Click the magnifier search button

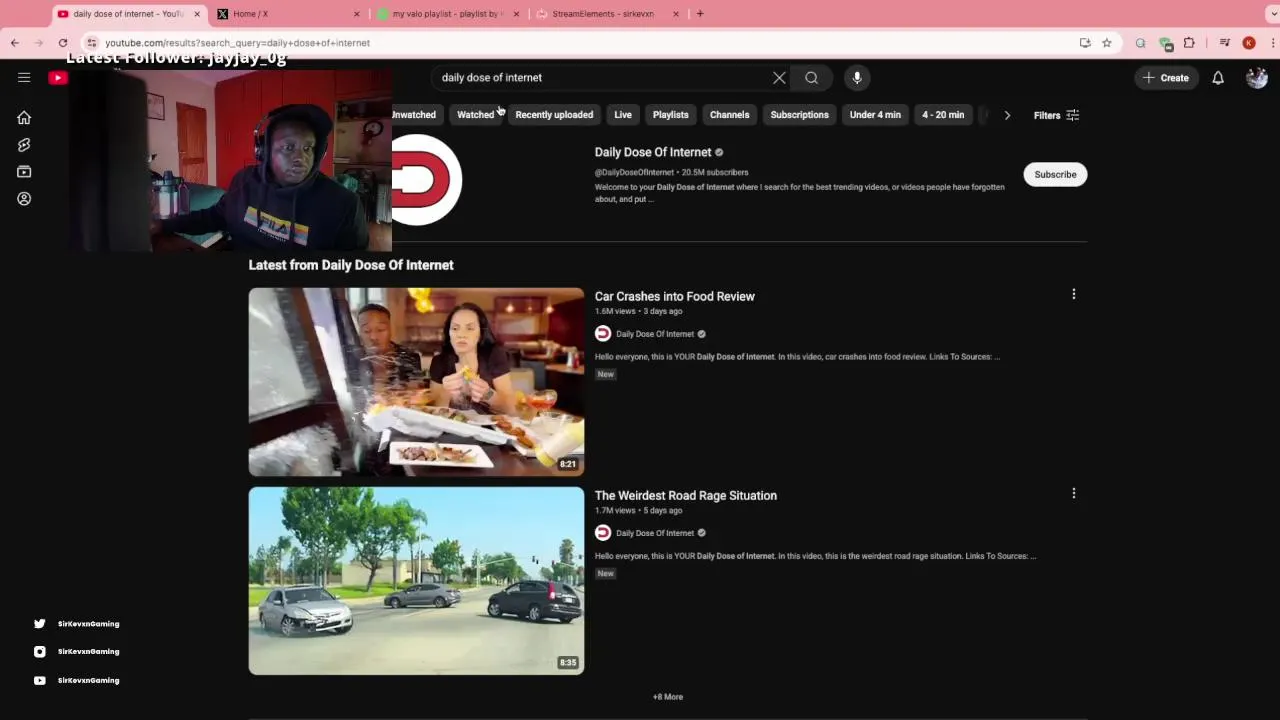tap(812, 78)
